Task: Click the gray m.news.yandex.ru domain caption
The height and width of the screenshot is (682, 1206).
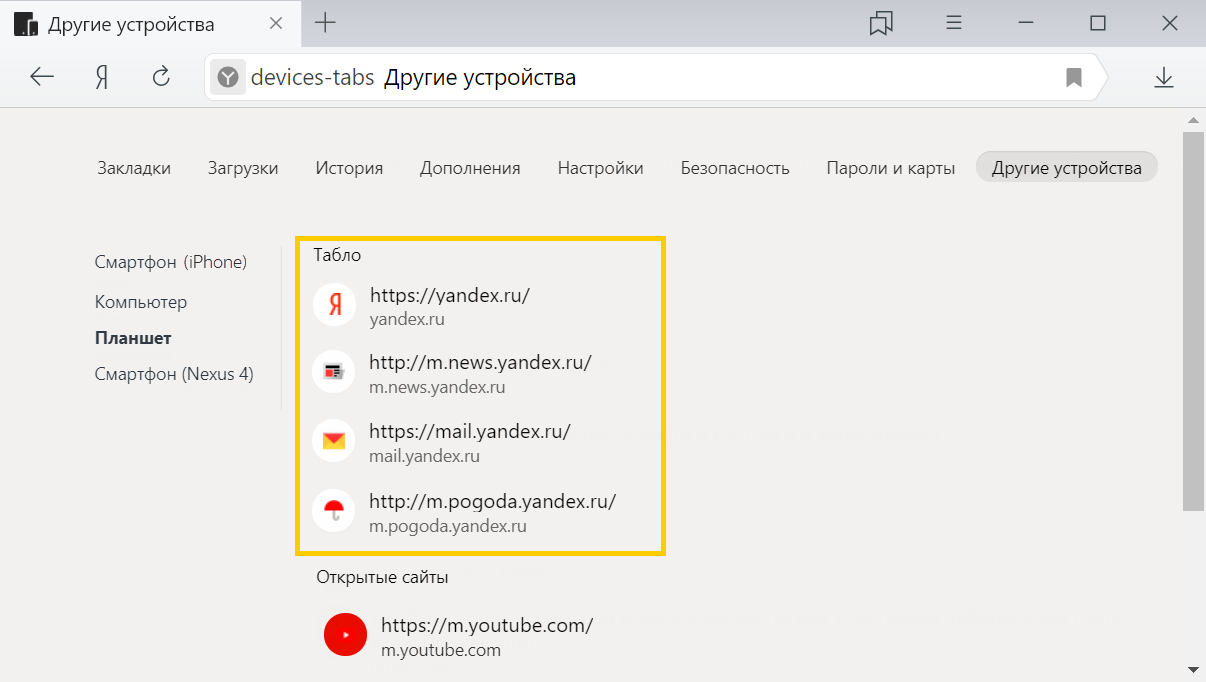Action: click(437, 387)
